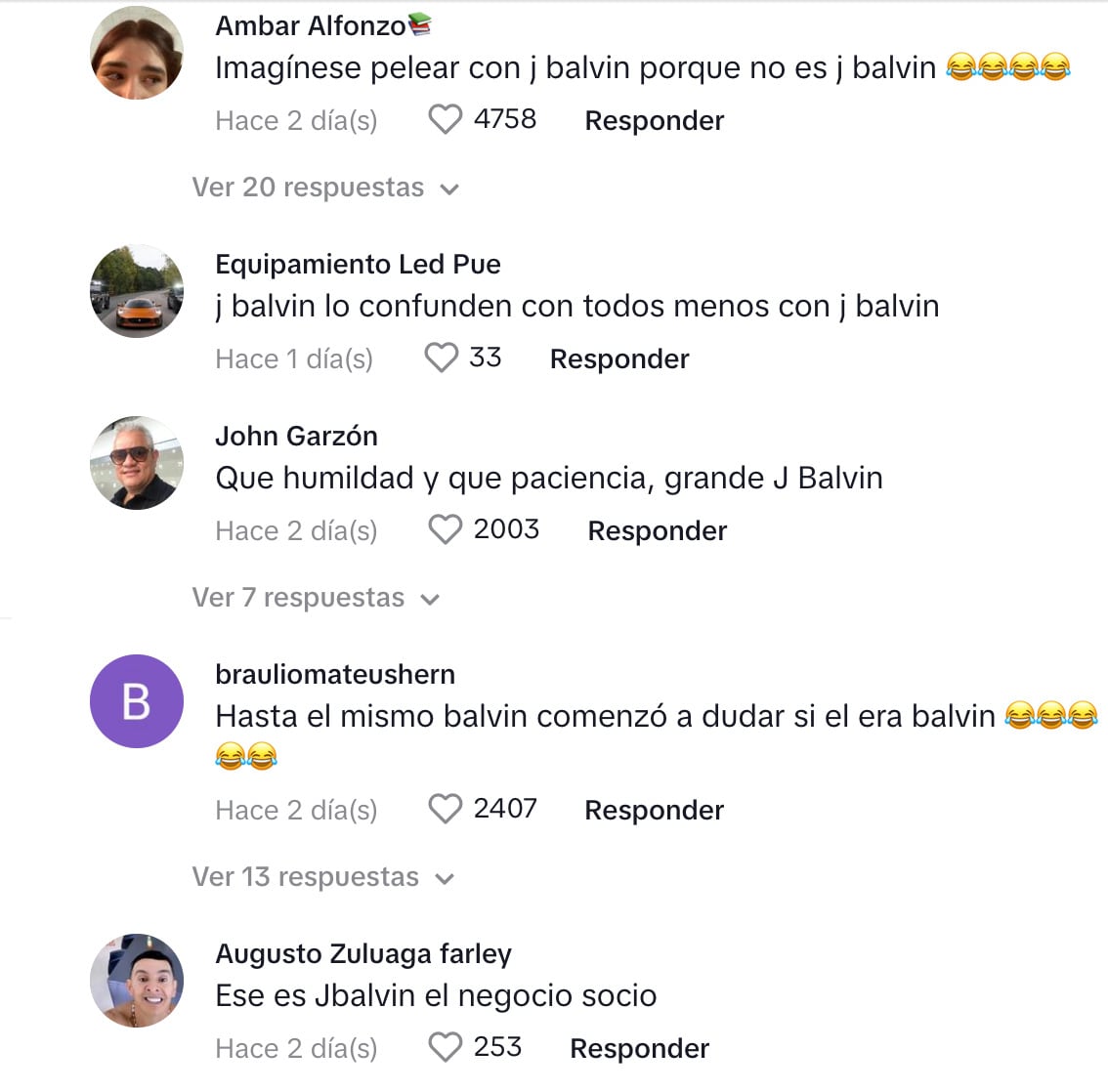This screenshot has width=1108, height=1092.
Task: Like John Garzón's comment via heart
Action: pos(446,529)
